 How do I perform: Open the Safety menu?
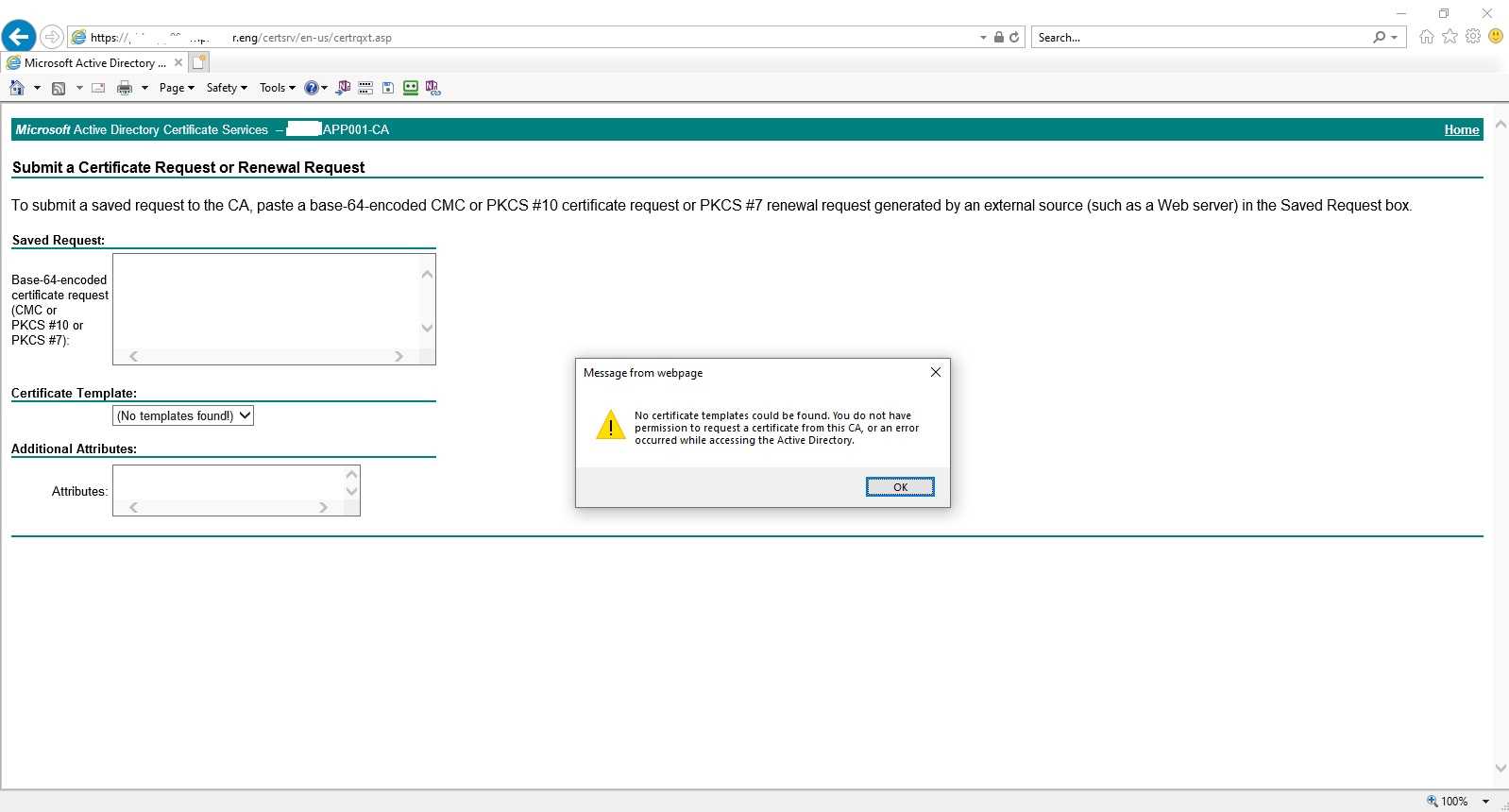click(x=227, y=88)
